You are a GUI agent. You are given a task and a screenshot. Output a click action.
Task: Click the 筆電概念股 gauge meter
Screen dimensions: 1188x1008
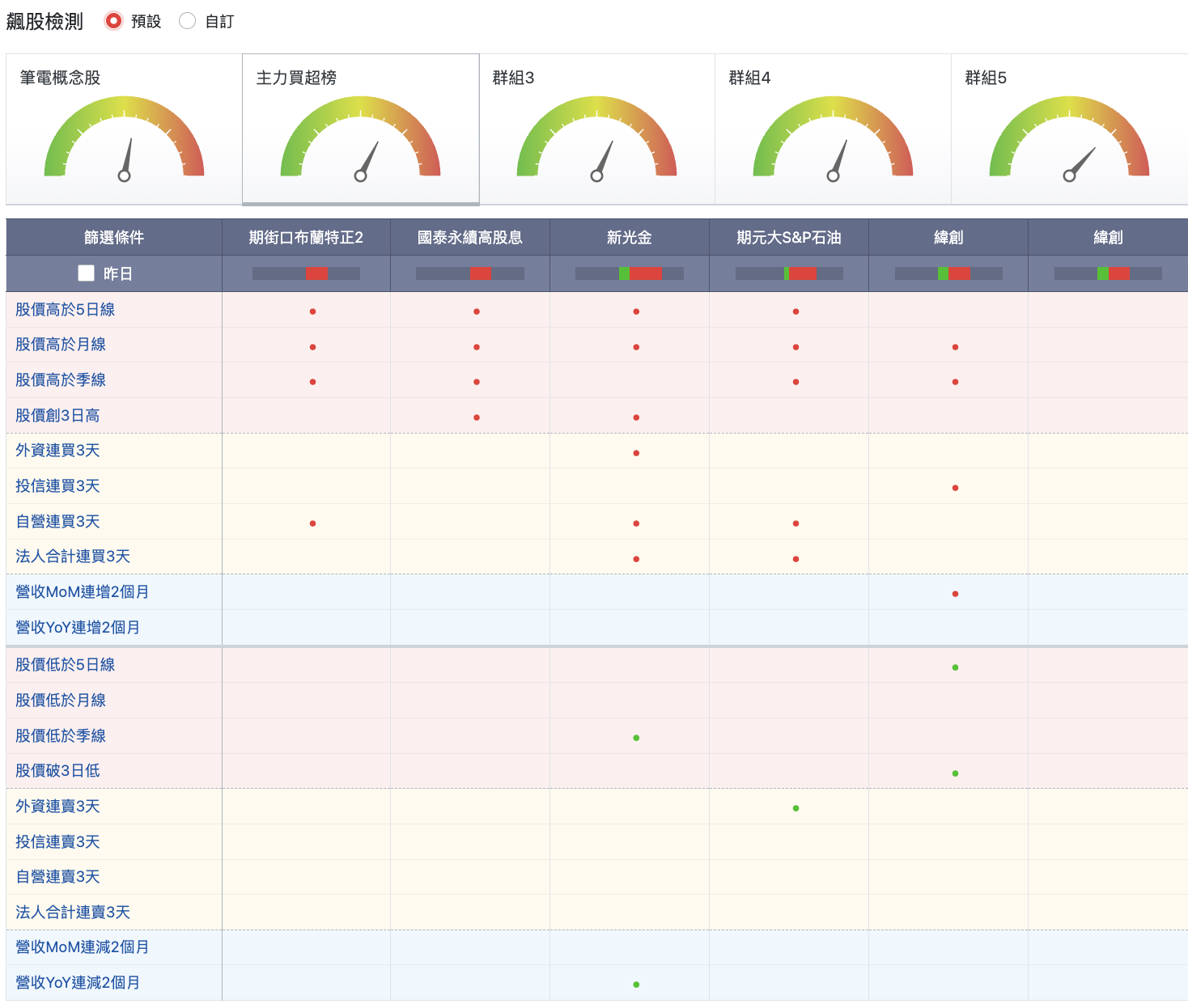[124, 138]
